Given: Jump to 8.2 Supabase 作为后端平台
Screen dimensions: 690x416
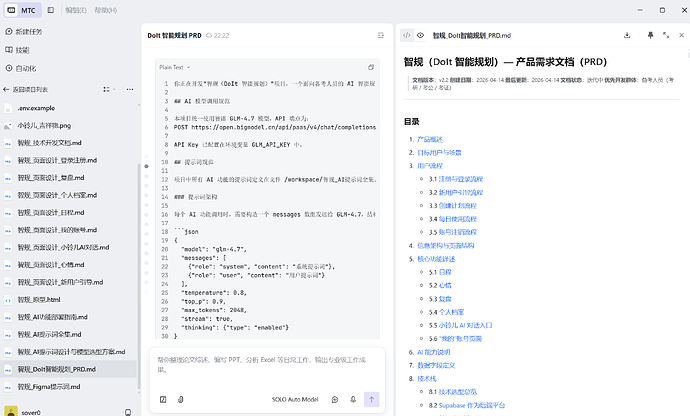Looking at the screenshot, I should (x=472, y=405).
